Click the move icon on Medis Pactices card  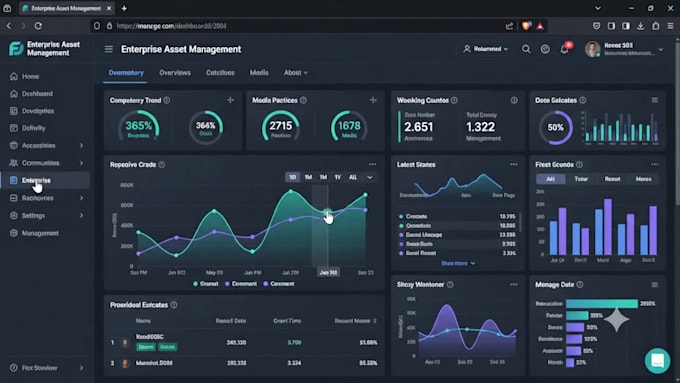pyautogui.click(x=373, y=100)
